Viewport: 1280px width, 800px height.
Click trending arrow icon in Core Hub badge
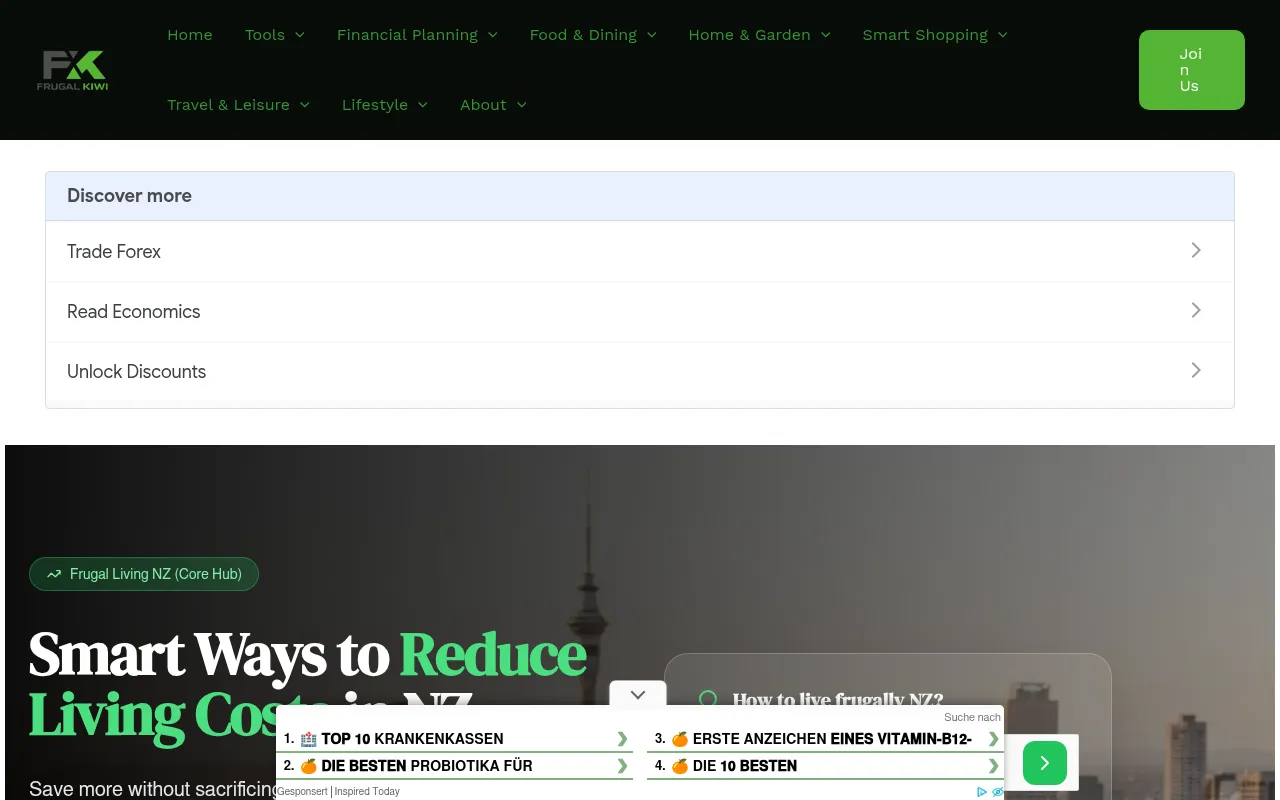pyautogui.click(x=54, y=574)
